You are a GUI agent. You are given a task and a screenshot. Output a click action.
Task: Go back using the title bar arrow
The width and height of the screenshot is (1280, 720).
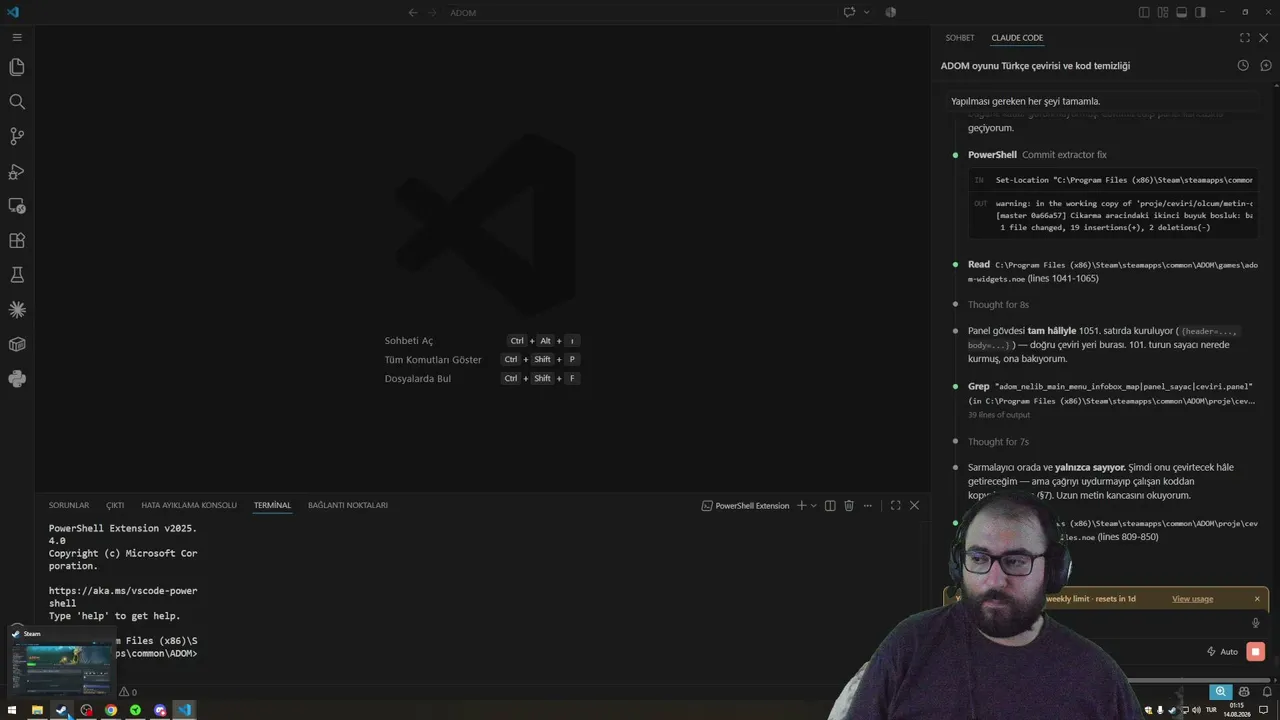tap(413, 12)
